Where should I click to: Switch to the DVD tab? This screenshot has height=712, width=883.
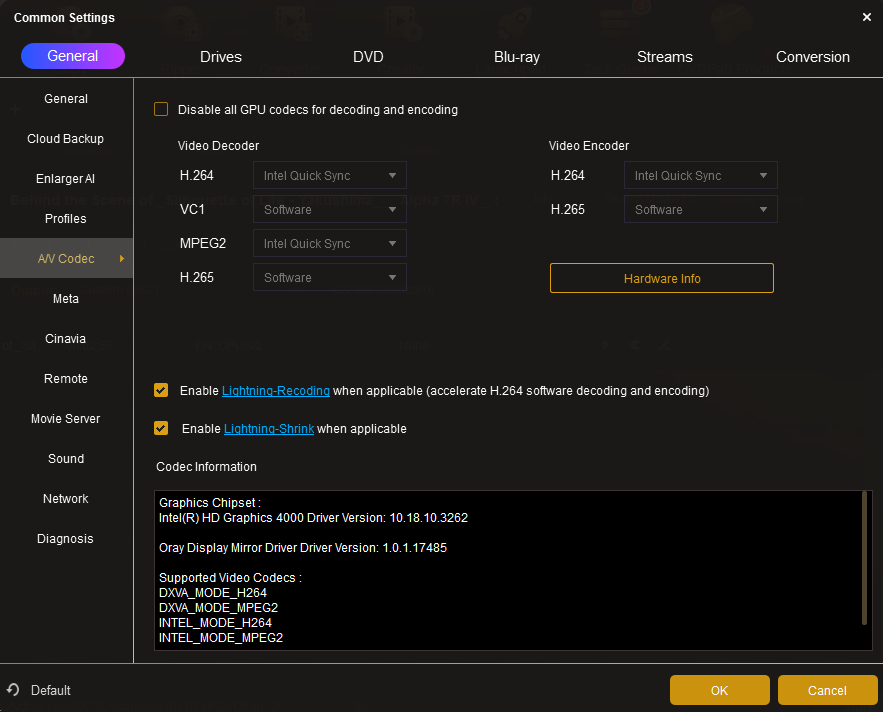point(368,57)
